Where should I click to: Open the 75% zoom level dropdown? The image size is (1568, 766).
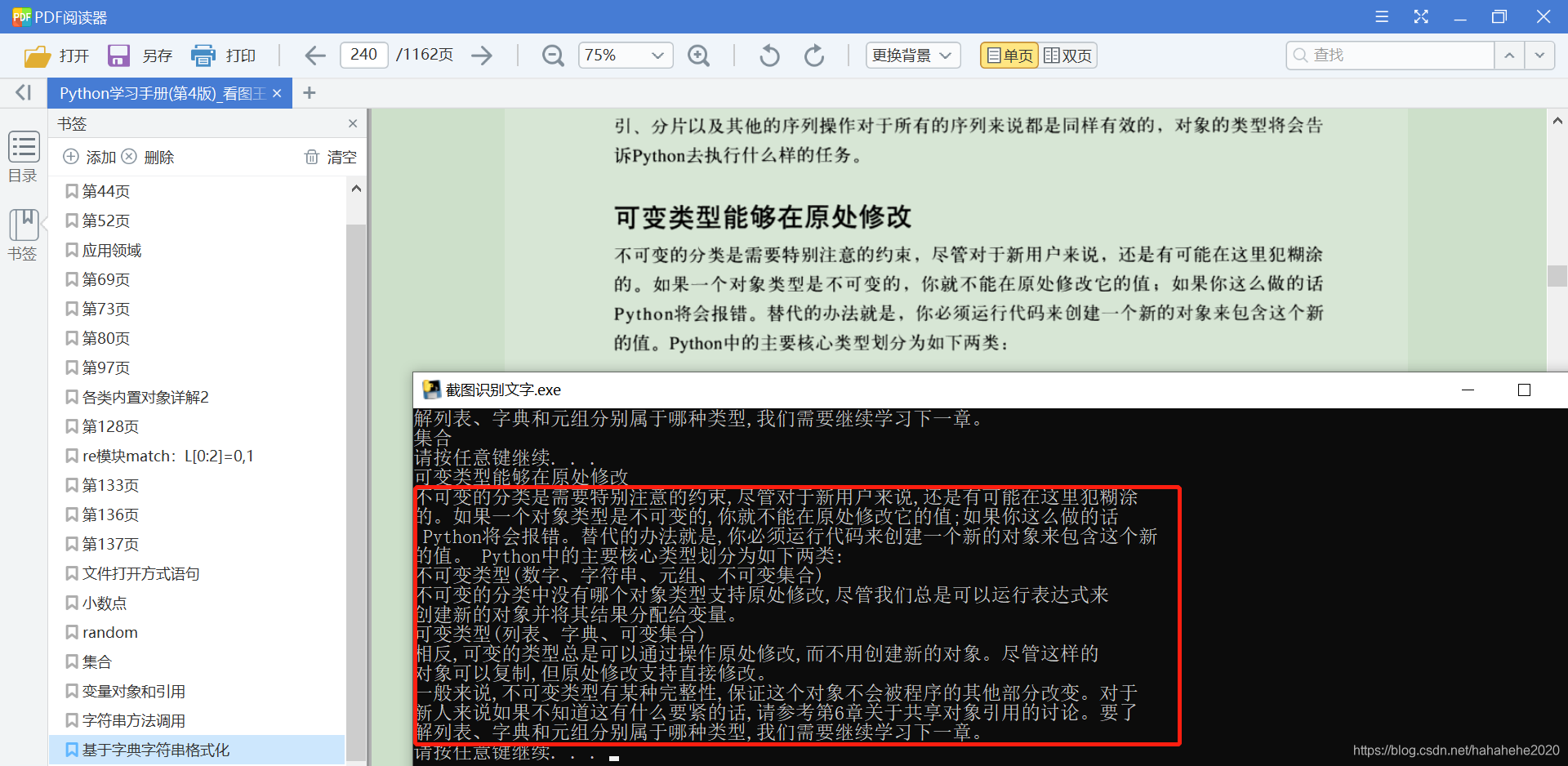pyautogui.click(x=626, y=55)
